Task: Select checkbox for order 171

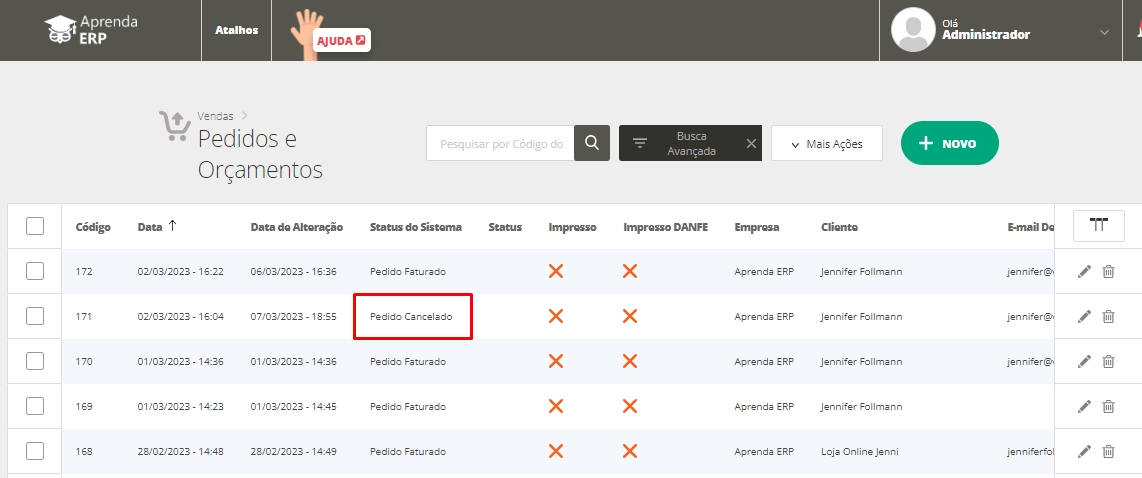Action: click(x=35, y=316)
